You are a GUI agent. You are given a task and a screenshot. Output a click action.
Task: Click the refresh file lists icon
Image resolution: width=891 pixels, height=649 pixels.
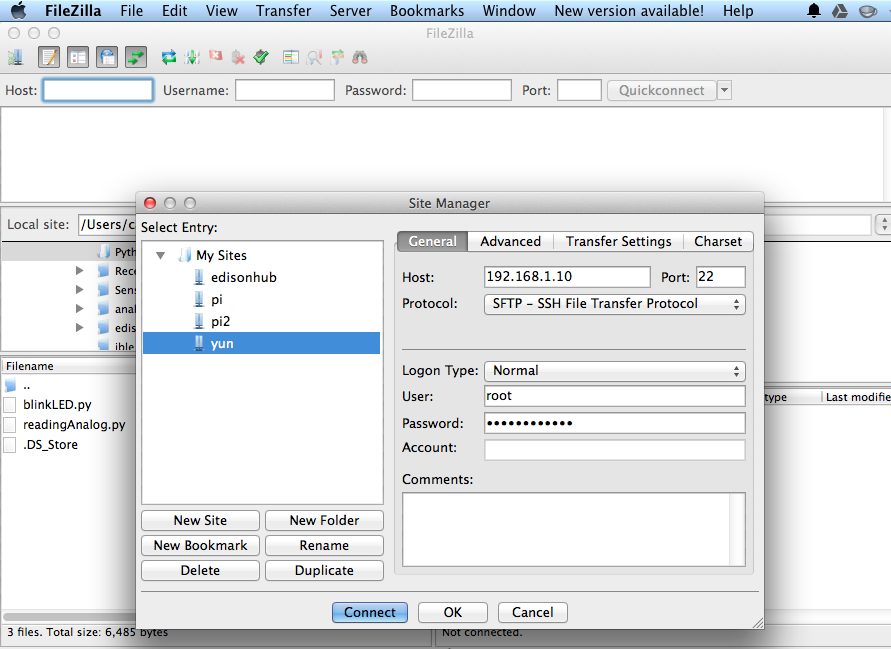click(169, 57)
